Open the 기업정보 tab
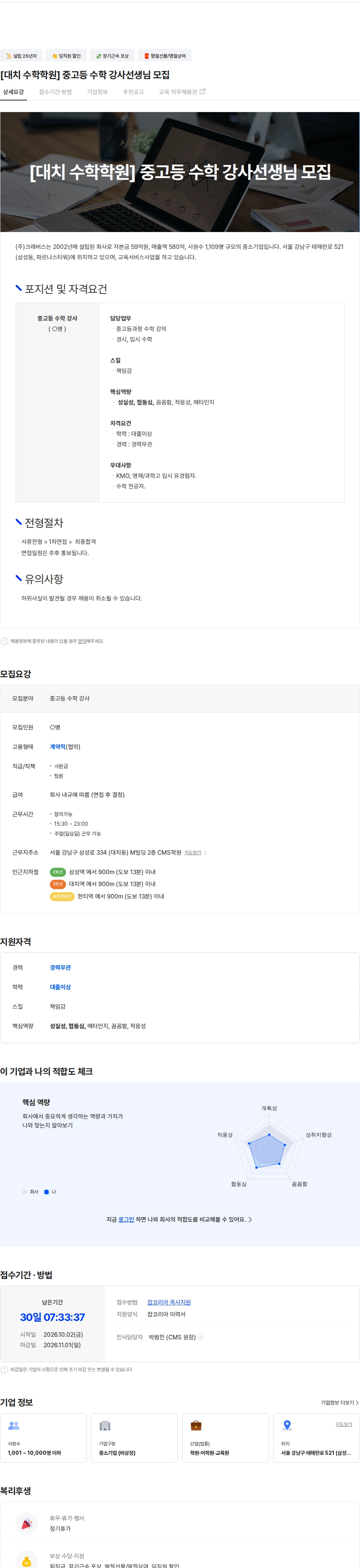The image size is (360, 1568). tap(97, 92)
